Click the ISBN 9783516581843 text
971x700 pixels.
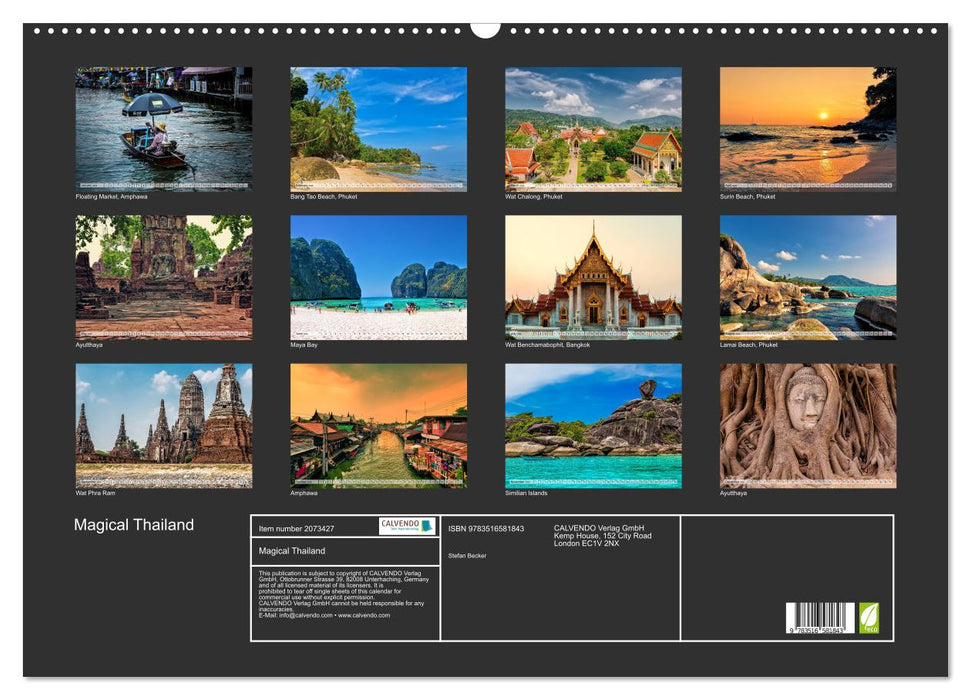[487, 527]
